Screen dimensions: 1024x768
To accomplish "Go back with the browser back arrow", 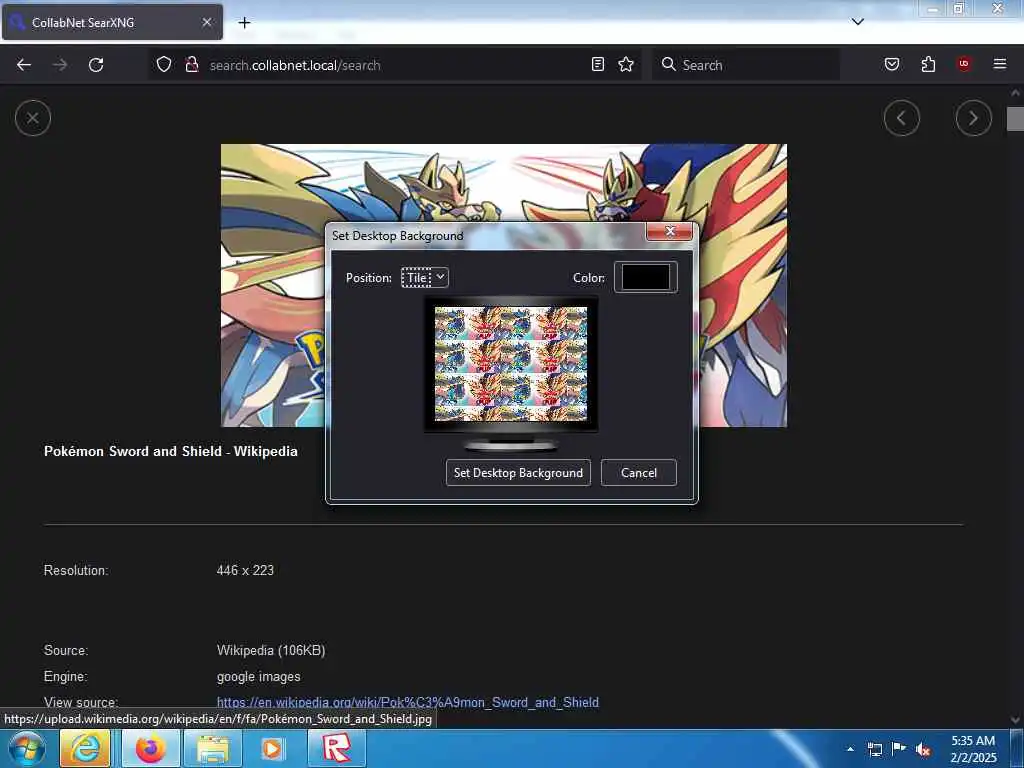I will [x=24, y=65].
